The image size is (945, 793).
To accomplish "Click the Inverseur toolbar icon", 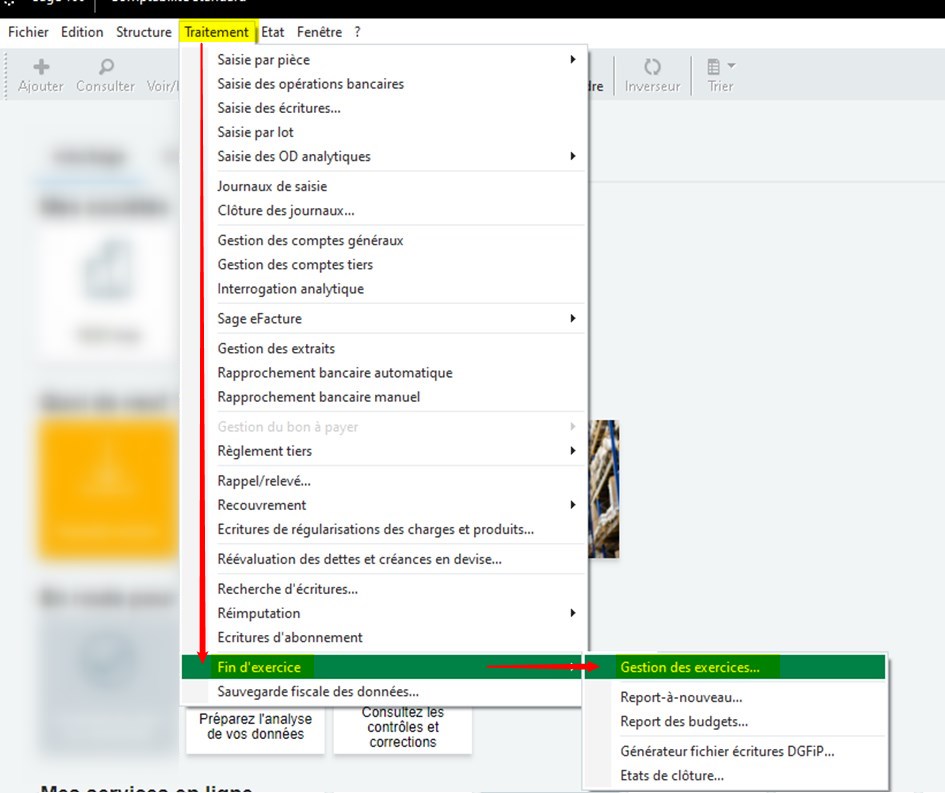I will (652, 68).
